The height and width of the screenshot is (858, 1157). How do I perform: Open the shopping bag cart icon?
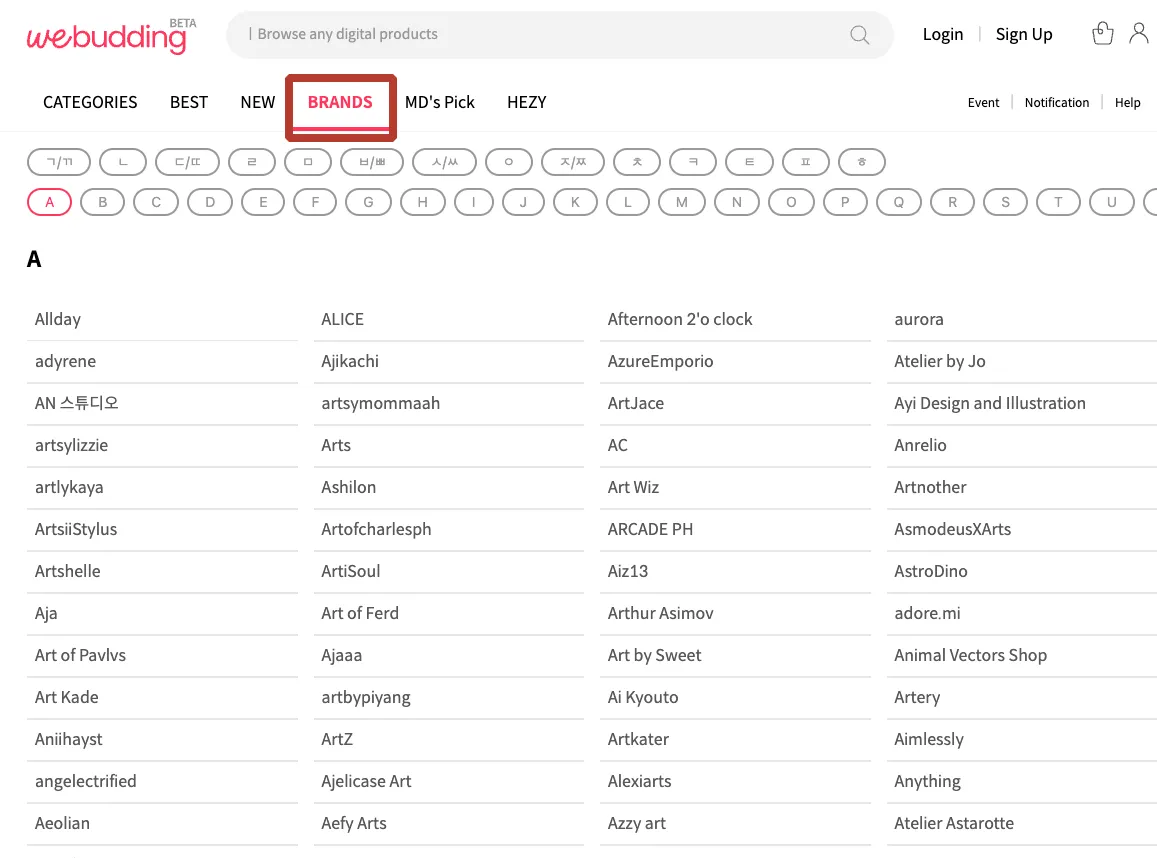click(1102, 33)
